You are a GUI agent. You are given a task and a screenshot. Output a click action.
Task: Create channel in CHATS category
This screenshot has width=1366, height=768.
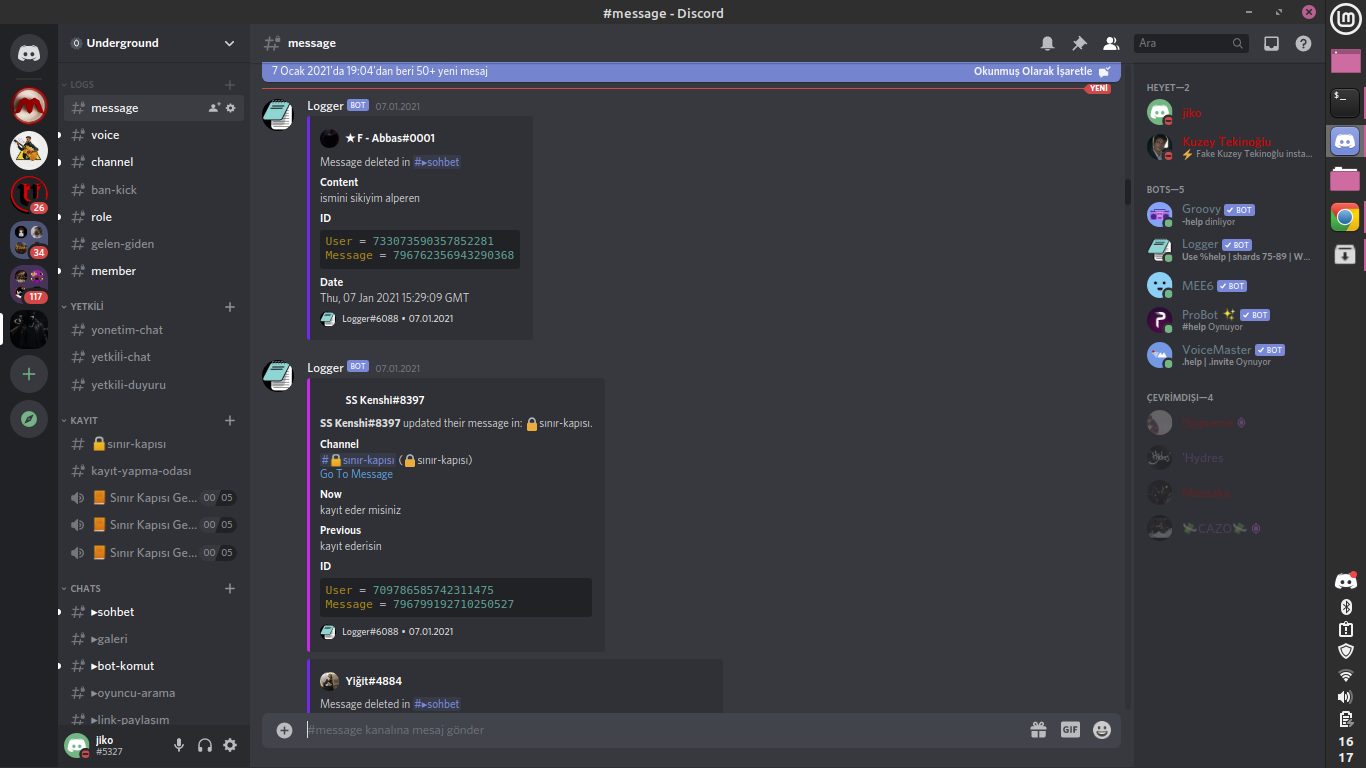coord(230,588)
